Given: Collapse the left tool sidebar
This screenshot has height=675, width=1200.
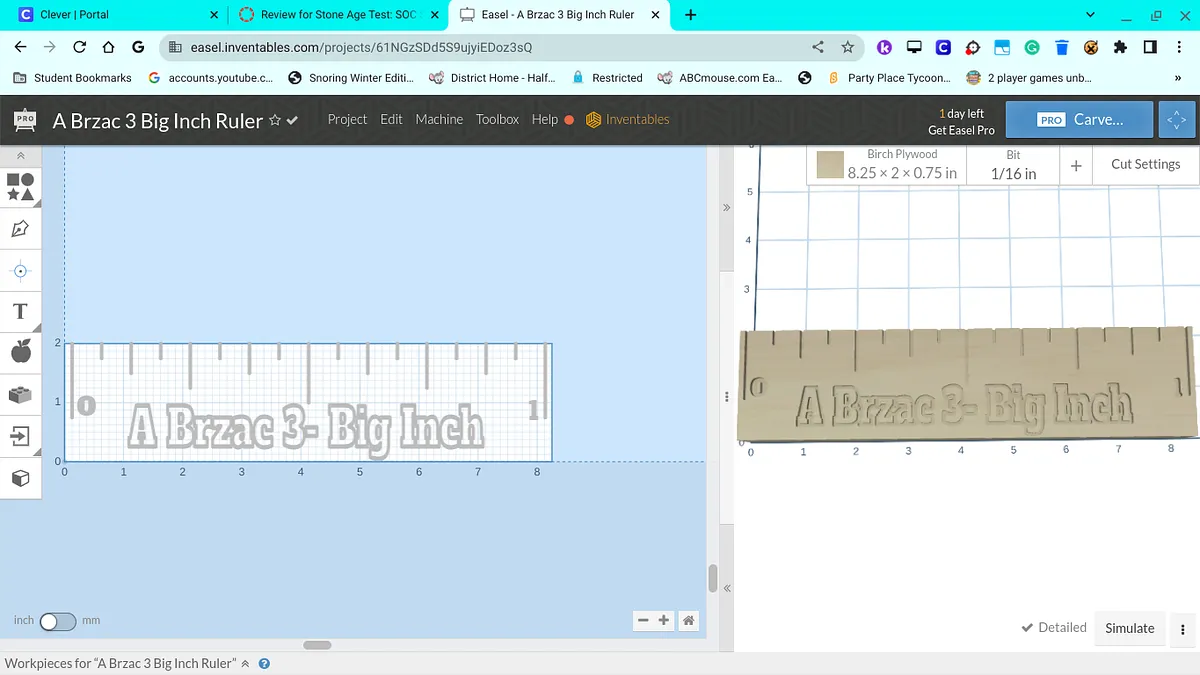Looking at the screenshot, I should [20, 156].
